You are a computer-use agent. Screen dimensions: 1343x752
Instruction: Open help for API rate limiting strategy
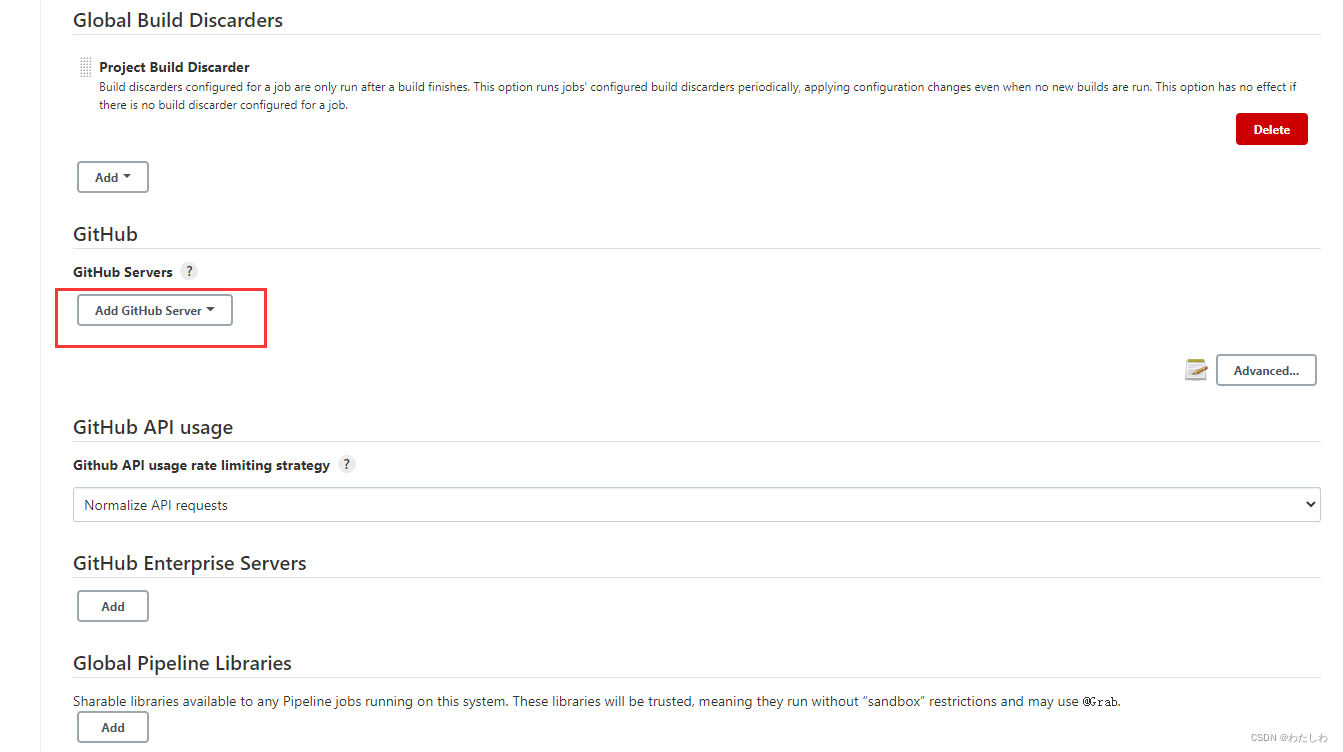[x=346, y=464]
